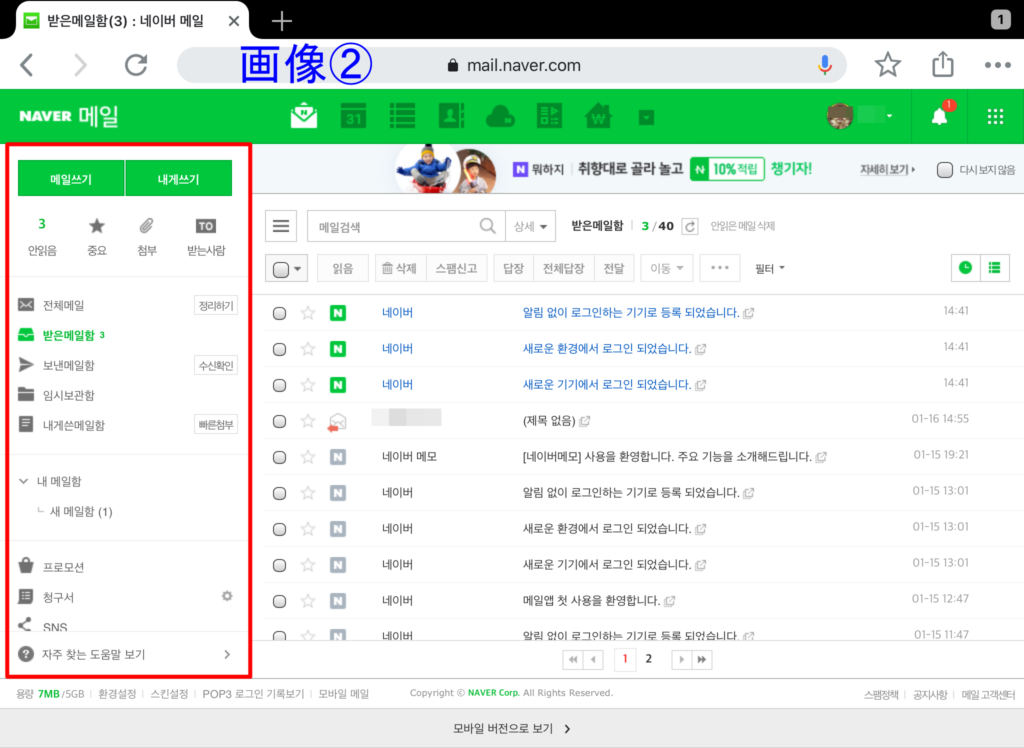
Task: Expand 자주 찾는 도움말 보기 chevron
Action: tap(227, 654)
